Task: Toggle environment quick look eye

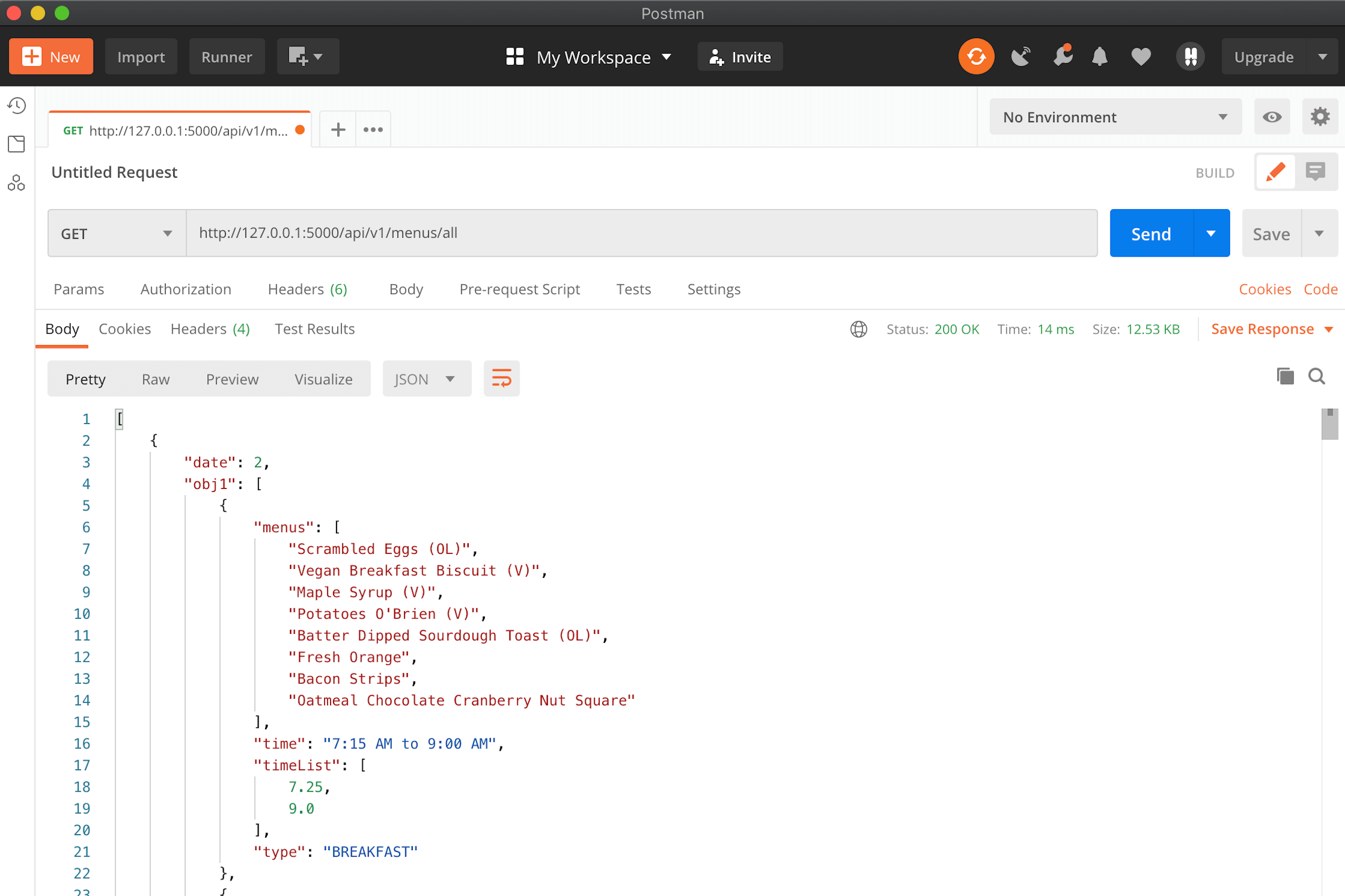Action: point(1272,117)
